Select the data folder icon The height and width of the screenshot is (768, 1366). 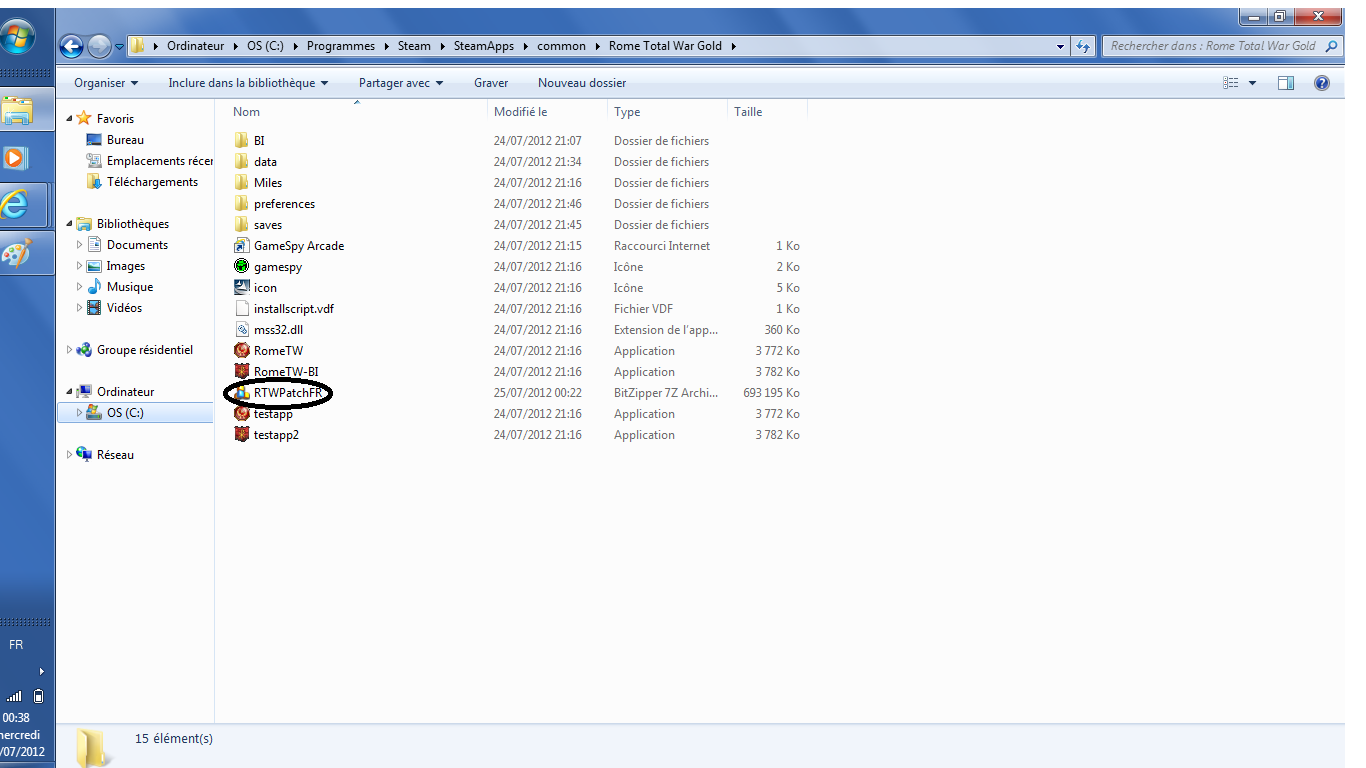point(241,162)
